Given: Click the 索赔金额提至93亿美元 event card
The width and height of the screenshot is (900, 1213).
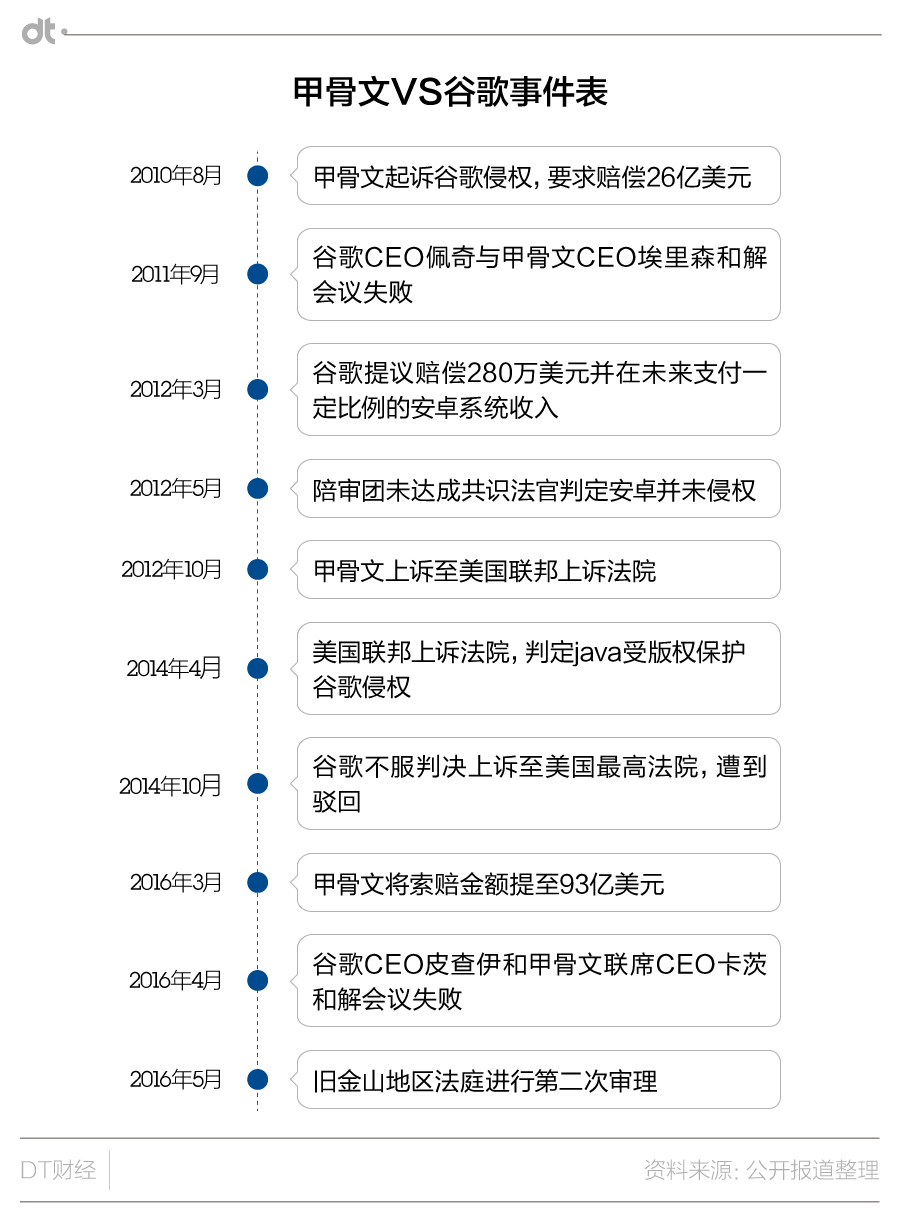Looking at the screenshot, I should click(x=538, y=882).
